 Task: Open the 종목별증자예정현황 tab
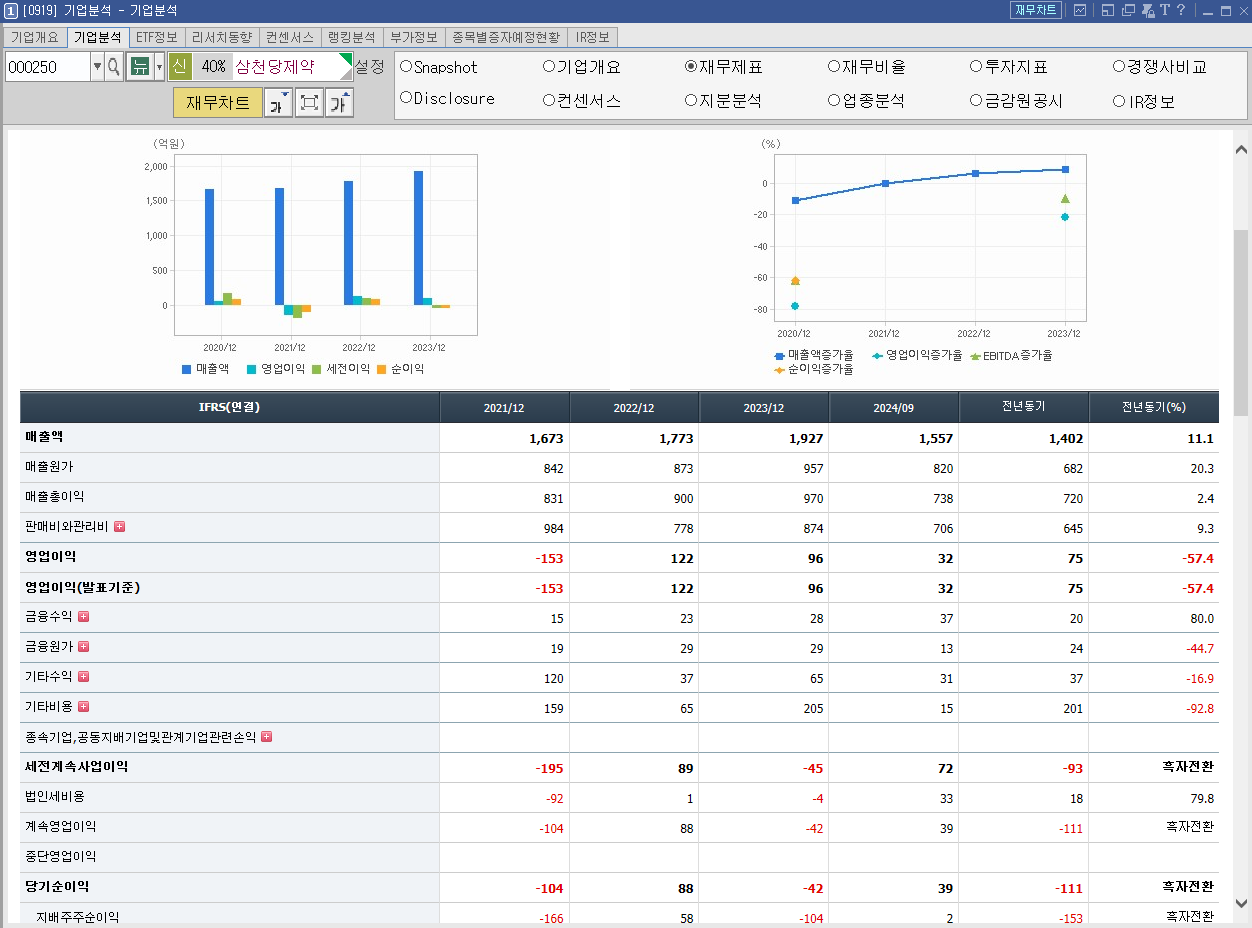pyautogui.click(x=506, y=37)
